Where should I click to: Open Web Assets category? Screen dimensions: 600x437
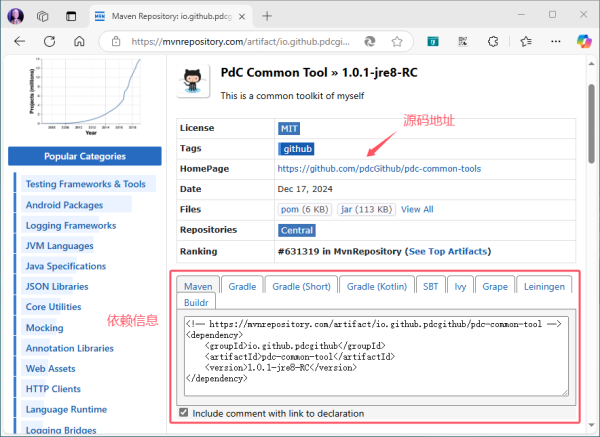click(51, 369)
